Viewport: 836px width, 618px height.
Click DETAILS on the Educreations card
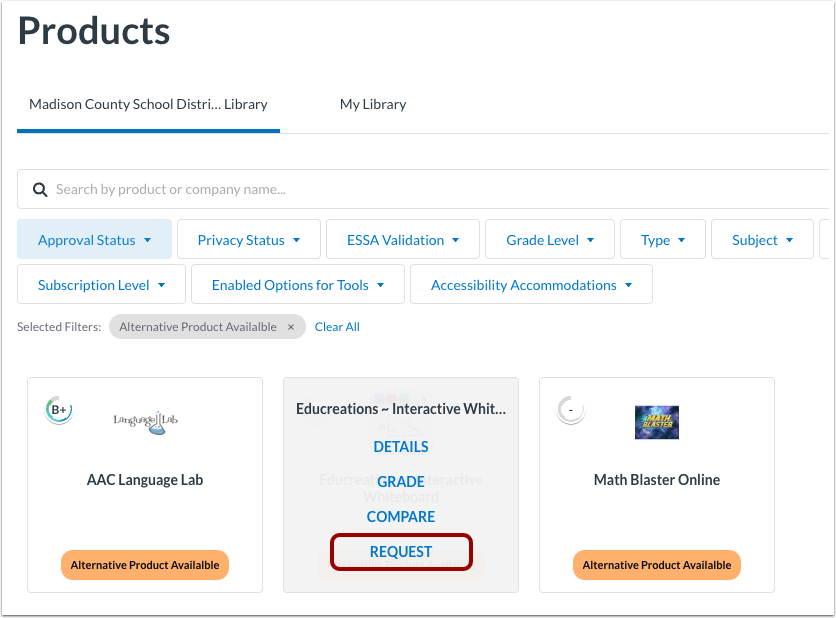tap(401, 447)
